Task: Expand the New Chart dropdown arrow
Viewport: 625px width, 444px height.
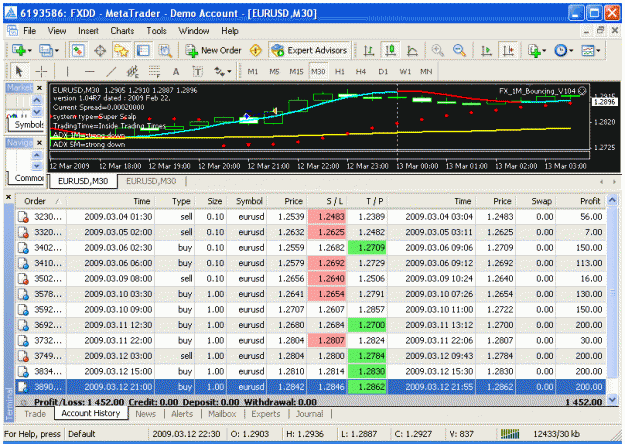Action: pos(29,51)
